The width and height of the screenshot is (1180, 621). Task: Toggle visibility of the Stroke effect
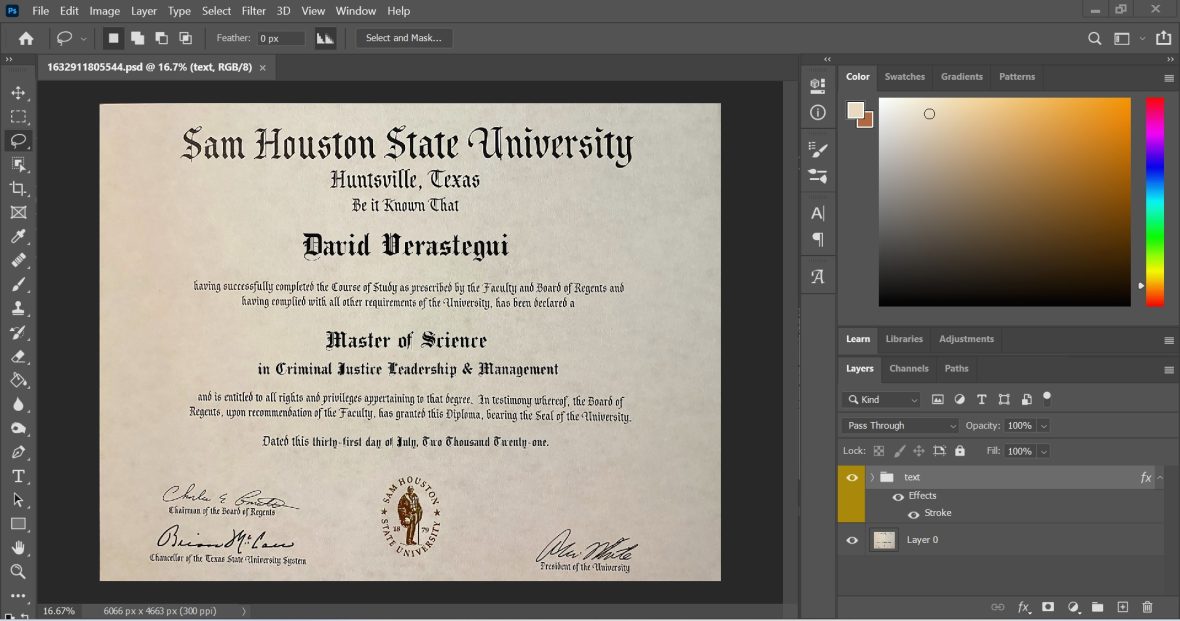[x=913, y=513]
